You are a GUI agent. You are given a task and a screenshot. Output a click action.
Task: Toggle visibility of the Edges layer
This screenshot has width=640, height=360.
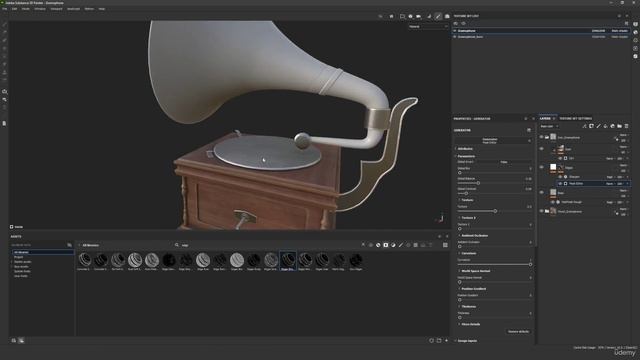tap(542, 167)
